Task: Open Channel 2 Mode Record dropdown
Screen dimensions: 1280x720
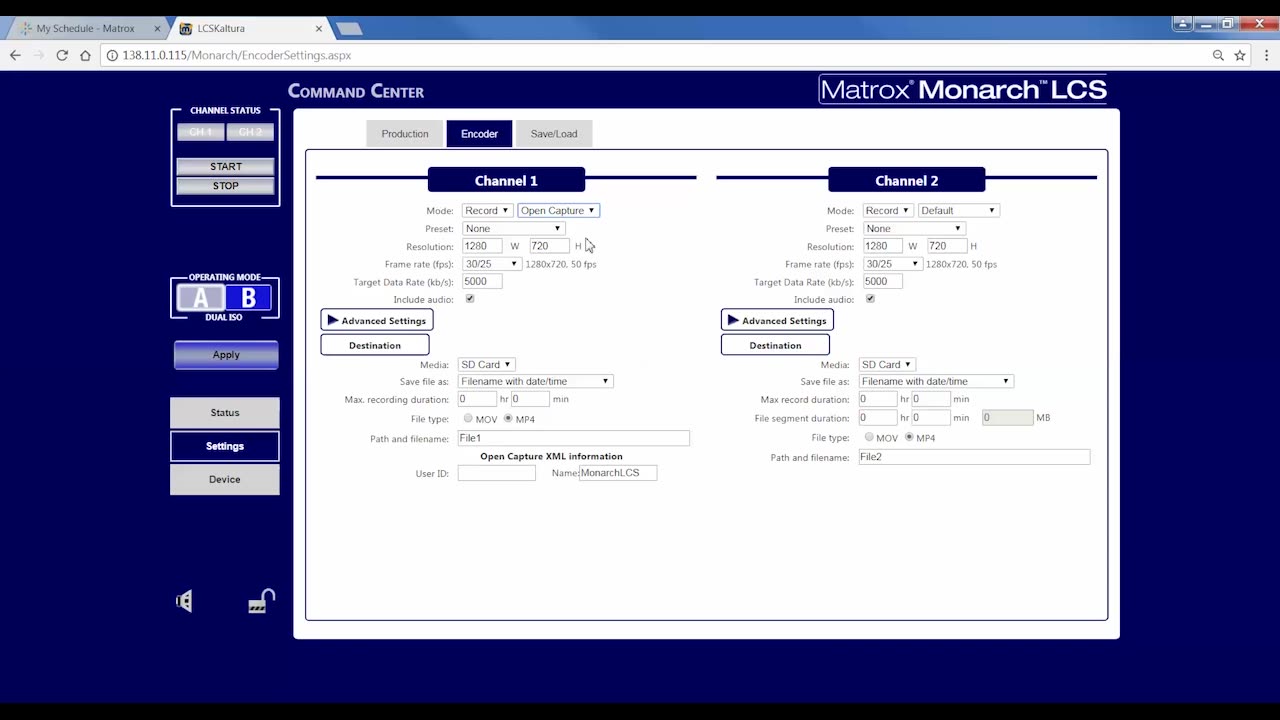Action: pos(888,210)
